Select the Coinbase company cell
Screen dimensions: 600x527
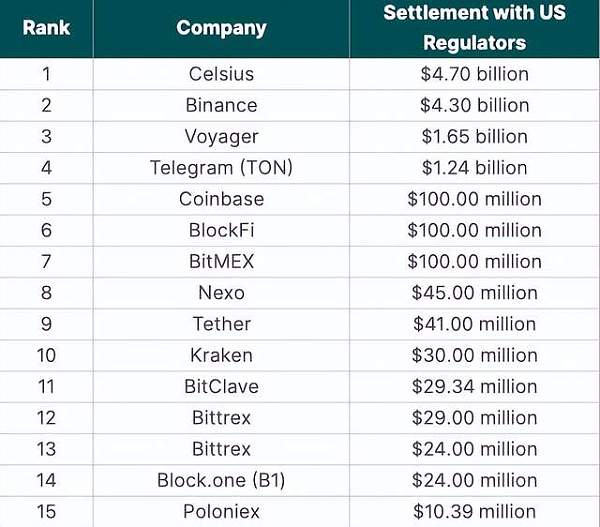pyautogui.click(x=221, y=199)
